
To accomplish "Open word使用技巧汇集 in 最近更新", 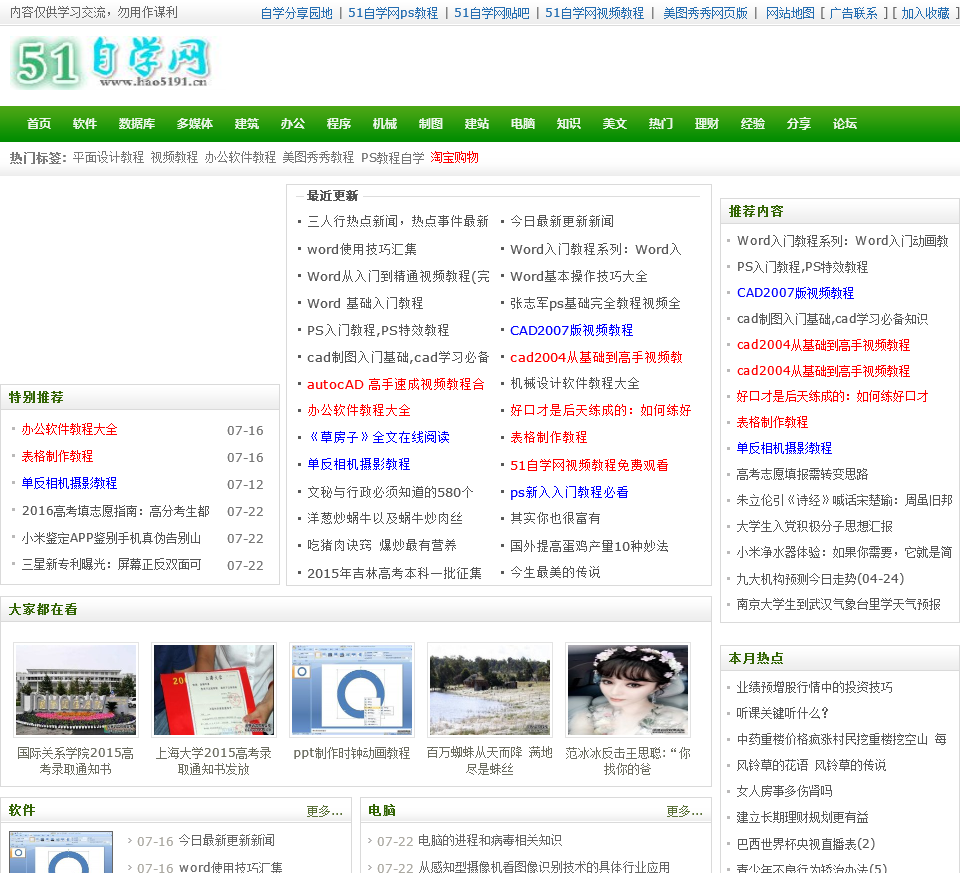I will [x=362, y=249].
